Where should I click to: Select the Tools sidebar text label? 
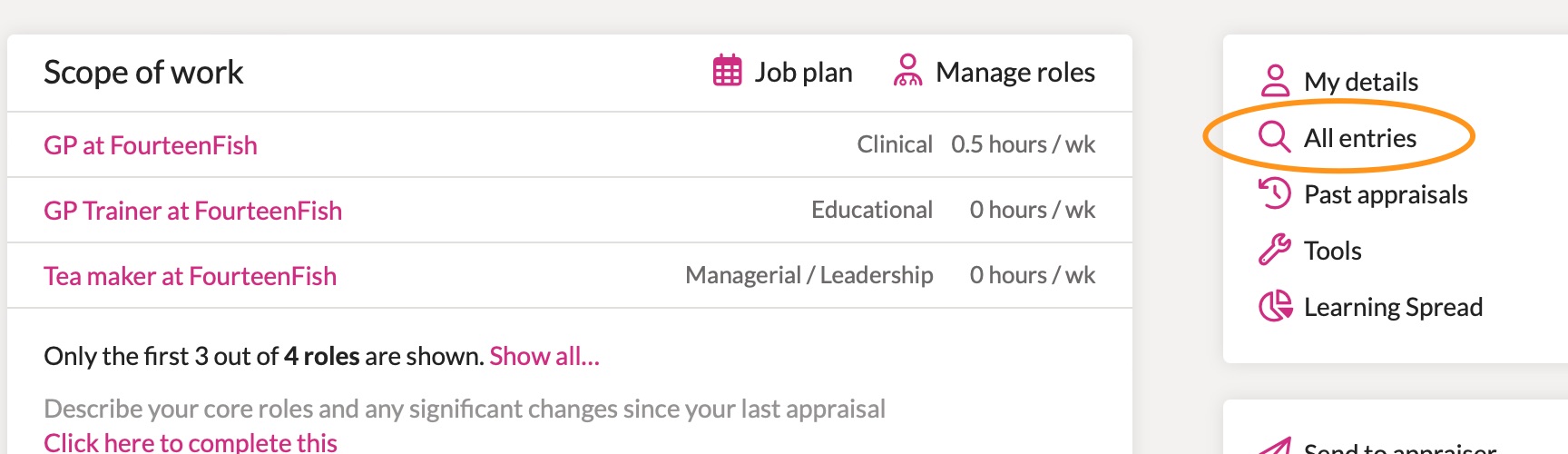pos(1333,251)
